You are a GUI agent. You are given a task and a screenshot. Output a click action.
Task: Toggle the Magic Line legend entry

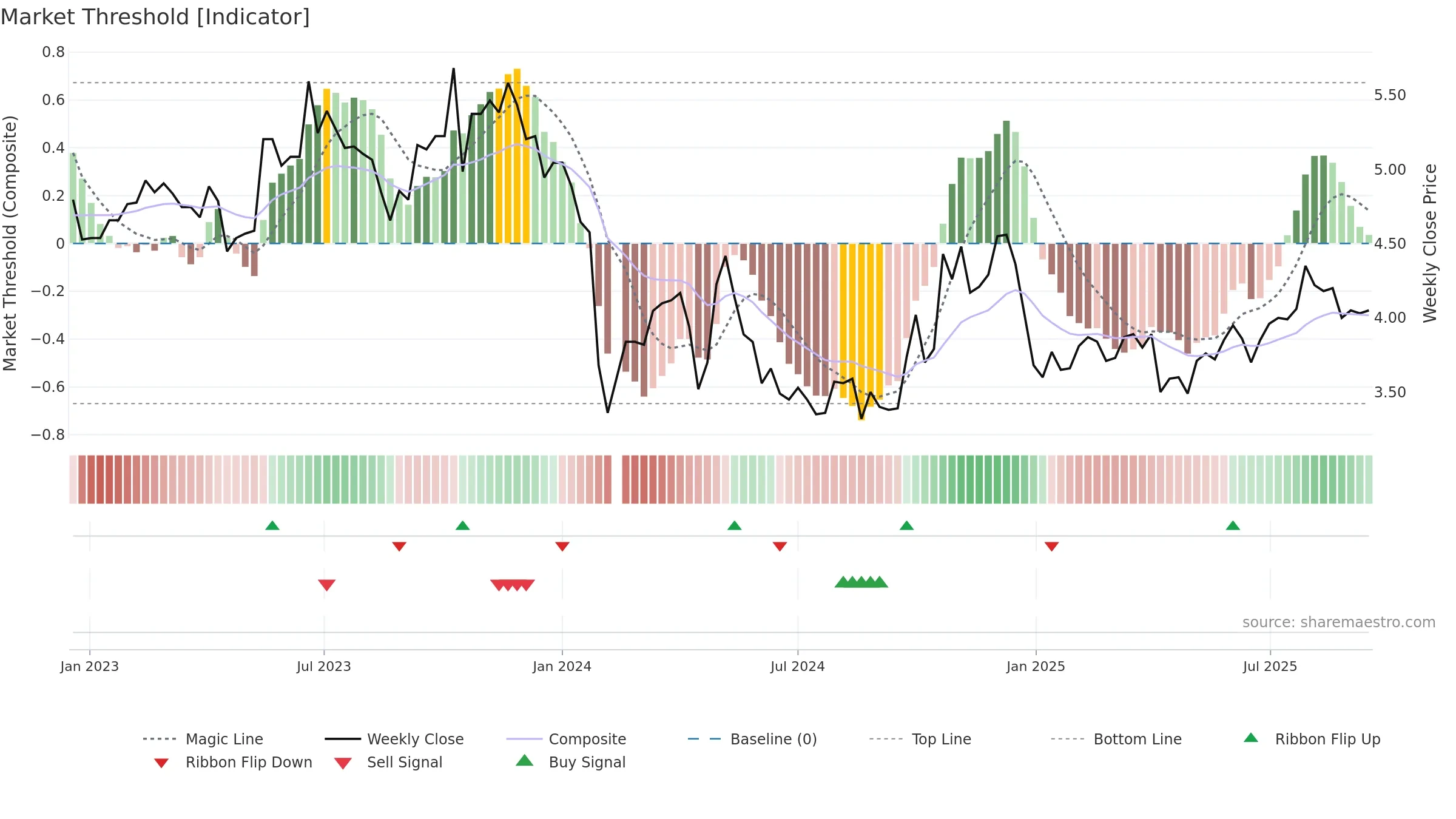pyautogui.click(x=203, y=739)
